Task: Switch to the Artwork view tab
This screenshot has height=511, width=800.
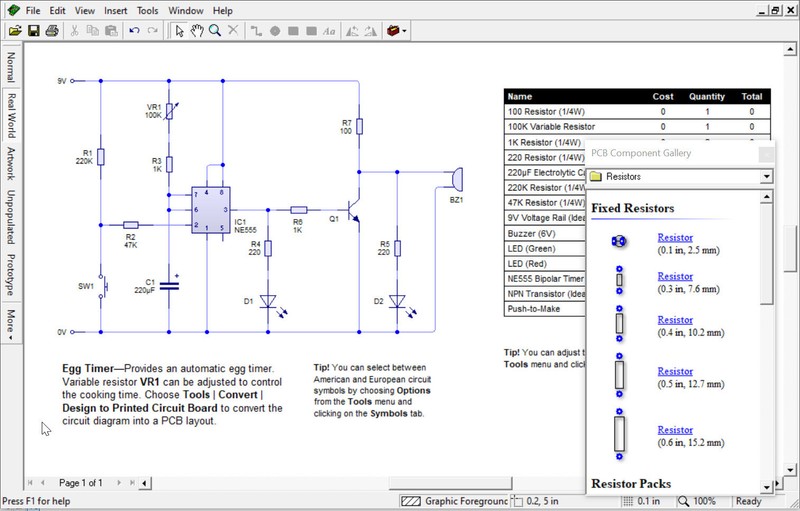Action: (11, 164)
